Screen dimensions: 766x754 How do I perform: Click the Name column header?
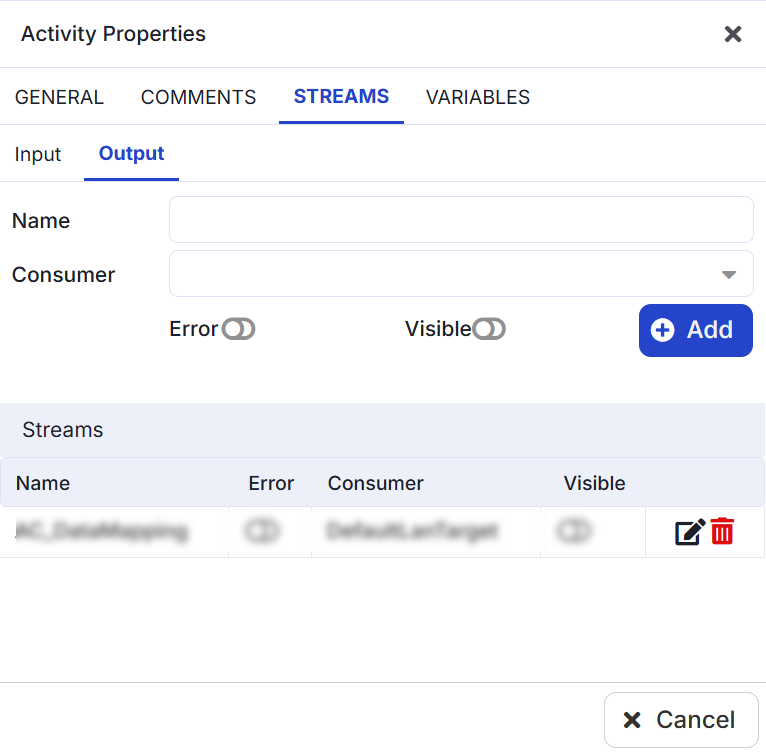point(43,483)
